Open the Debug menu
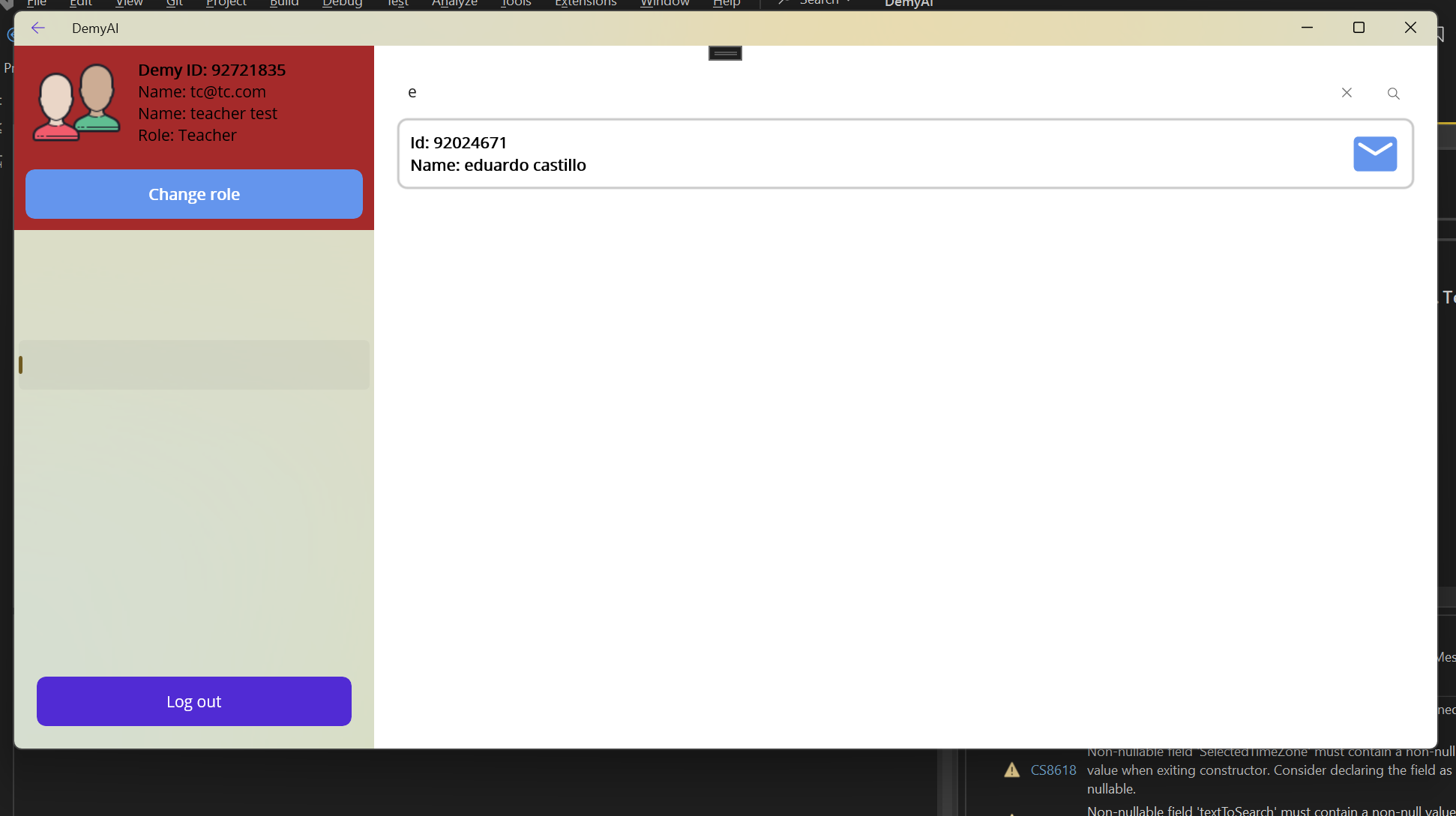 pos(341,3)
